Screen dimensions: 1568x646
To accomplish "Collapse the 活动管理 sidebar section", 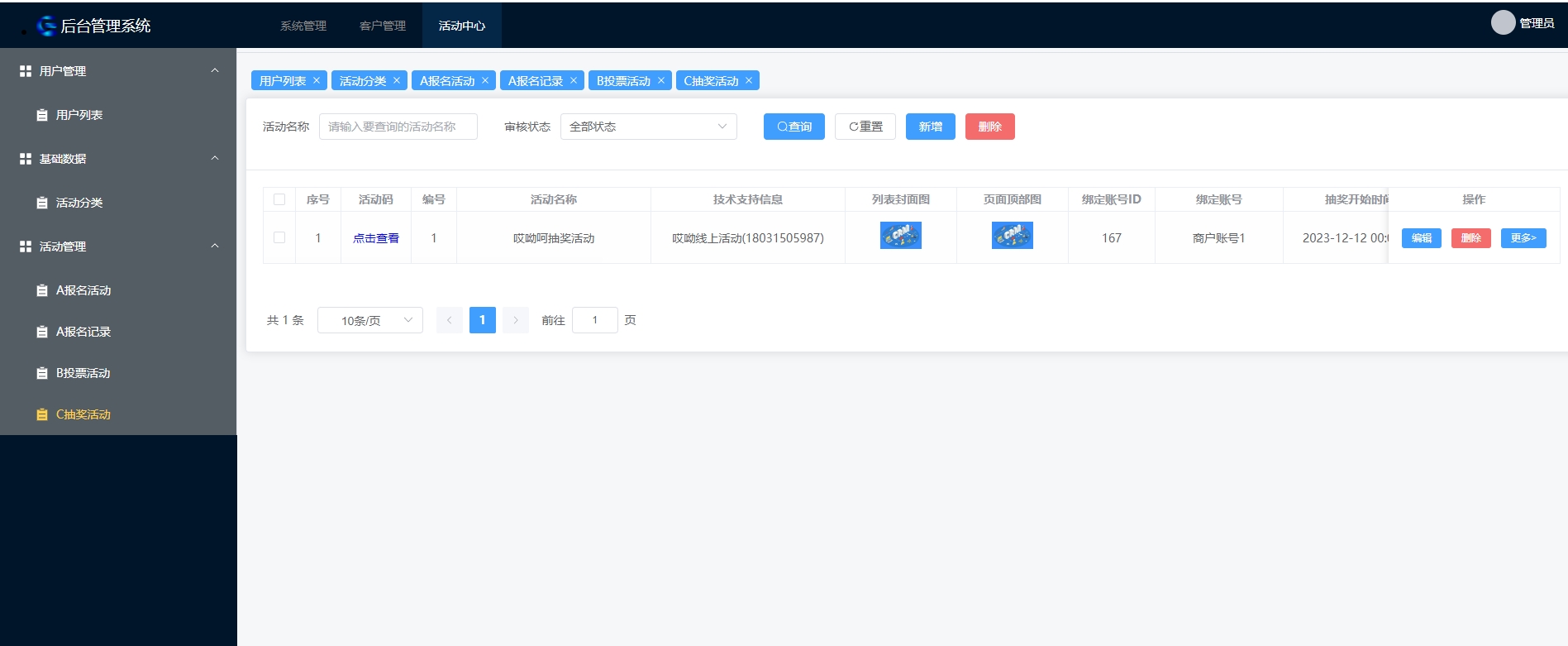I will [215, 246].
